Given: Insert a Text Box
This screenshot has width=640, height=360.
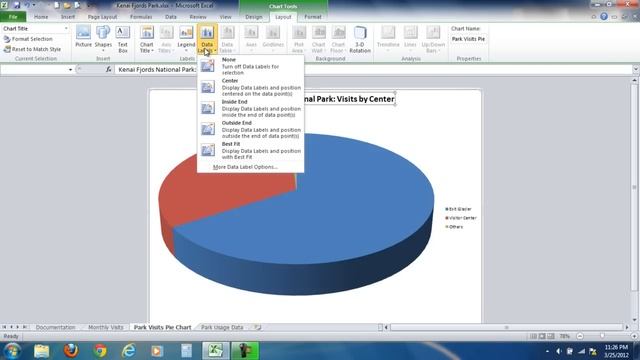Looking at the screenshot, I should 122,39.
